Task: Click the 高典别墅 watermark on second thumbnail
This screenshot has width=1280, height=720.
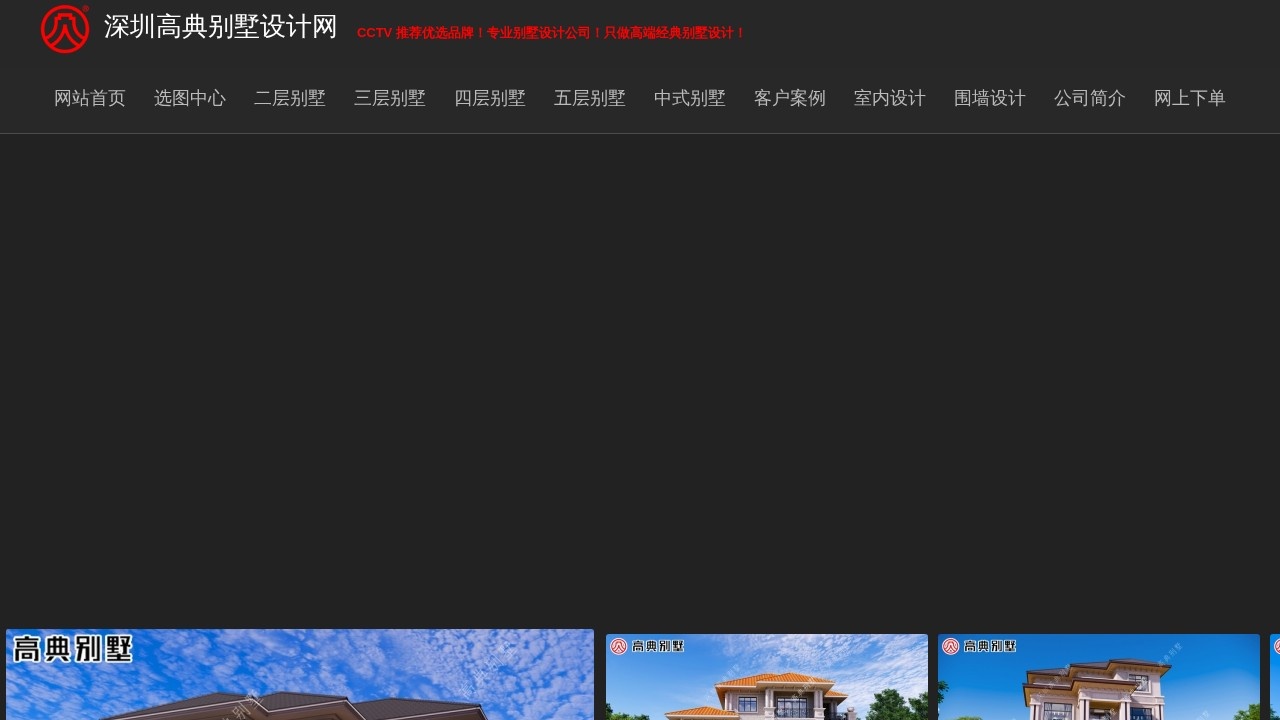Action: pyautogui.click(x=648, y=646)
